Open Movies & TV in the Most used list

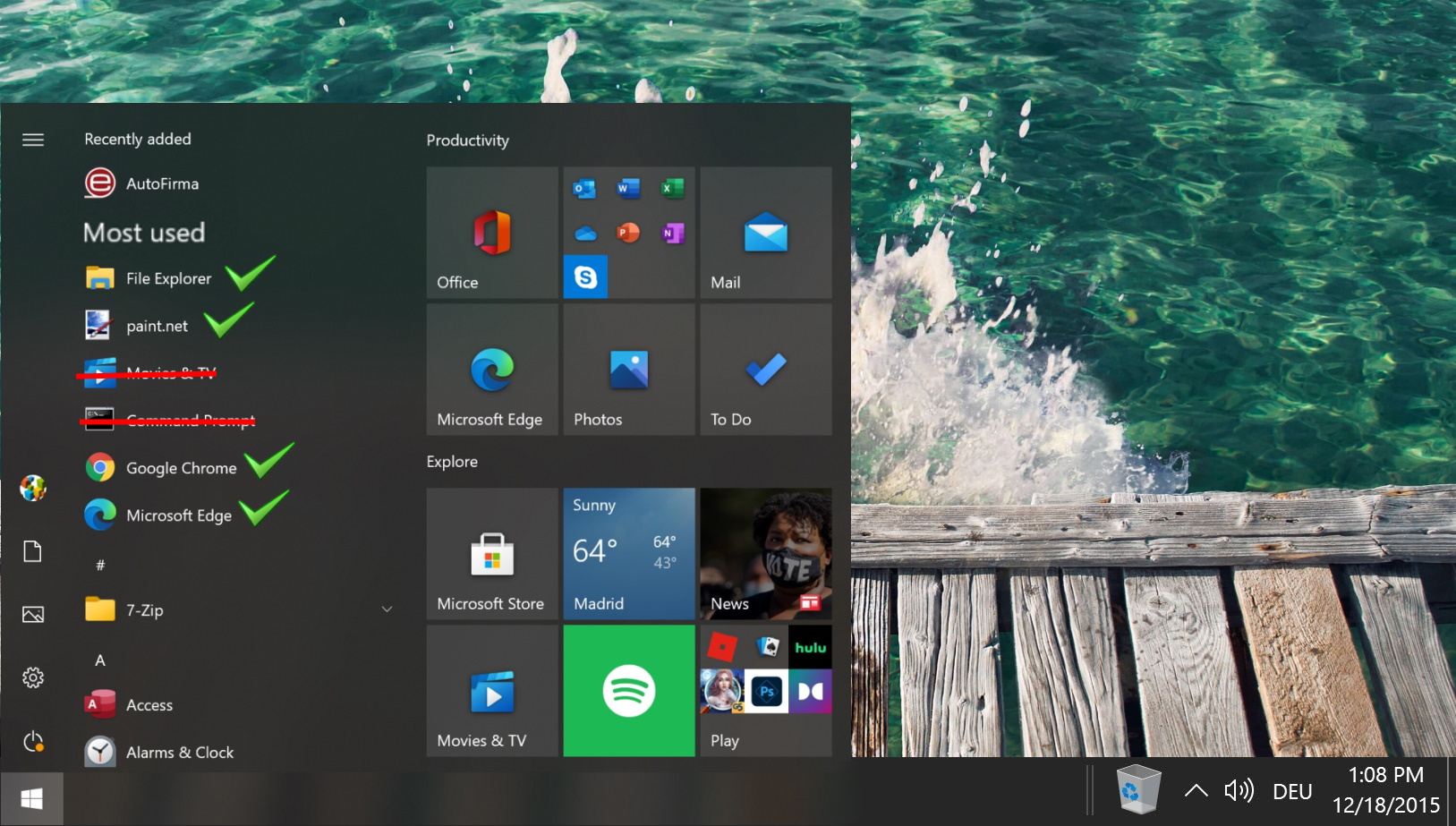(x=150, y=372)
